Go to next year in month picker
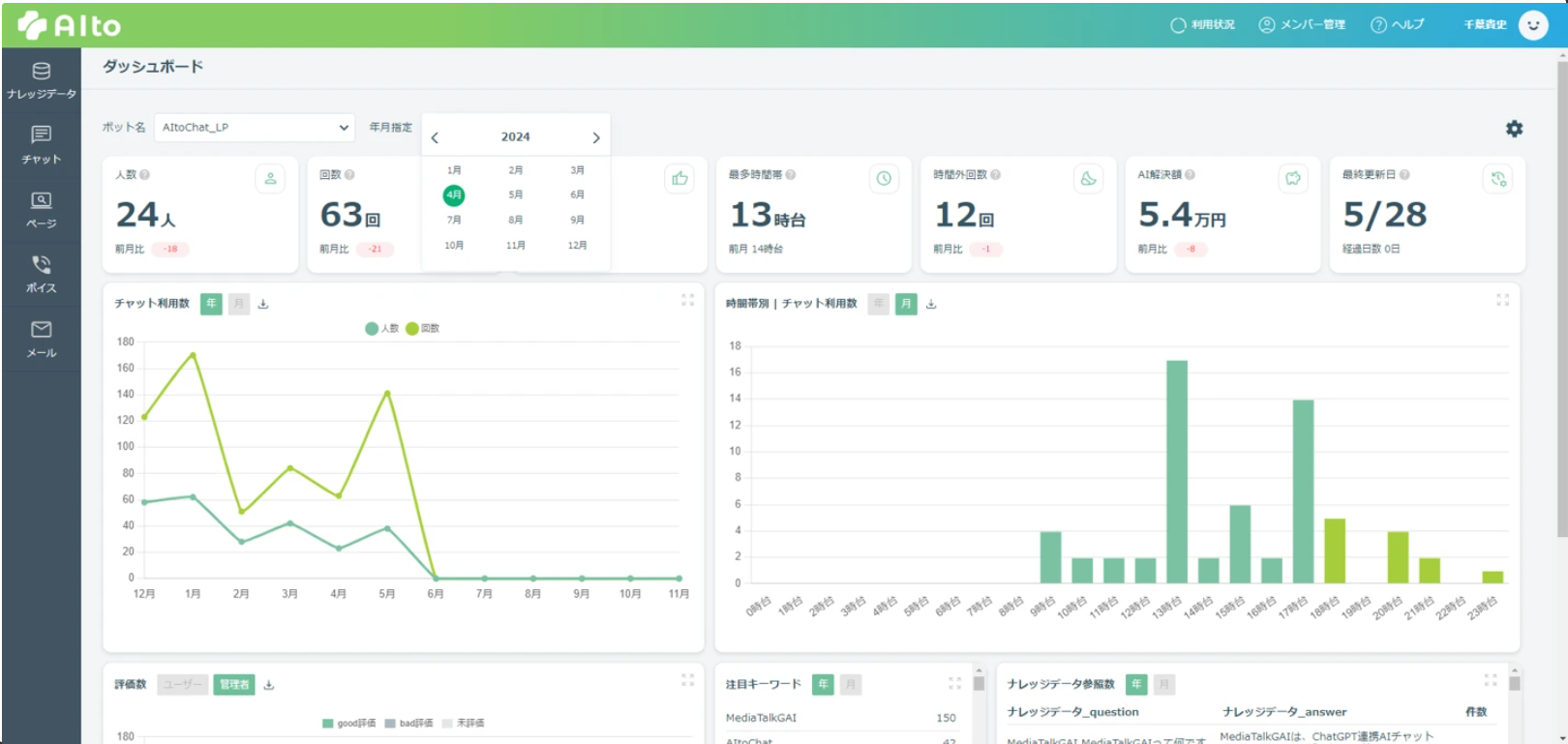 pos(596,137)
